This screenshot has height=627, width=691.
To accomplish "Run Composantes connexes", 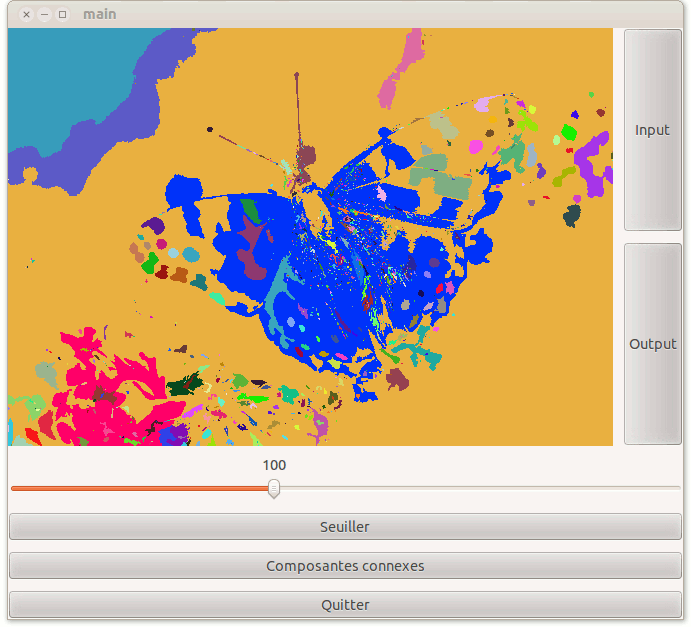I will [345, 566].
